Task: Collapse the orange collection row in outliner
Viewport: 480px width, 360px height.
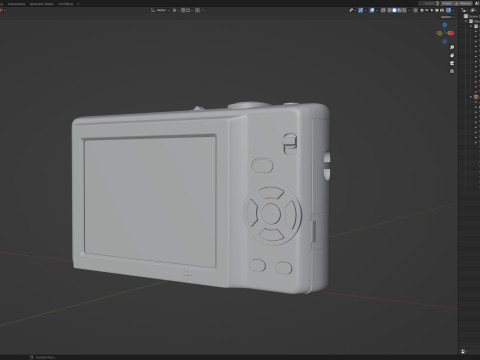Action: point(471,97)
